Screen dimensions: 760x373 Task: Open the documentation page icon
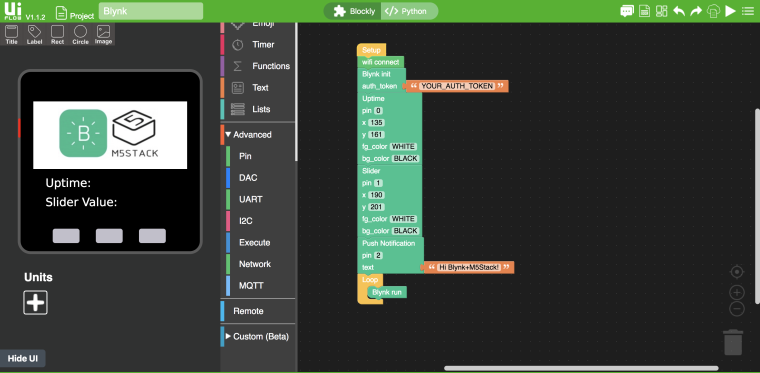[644, 11]
